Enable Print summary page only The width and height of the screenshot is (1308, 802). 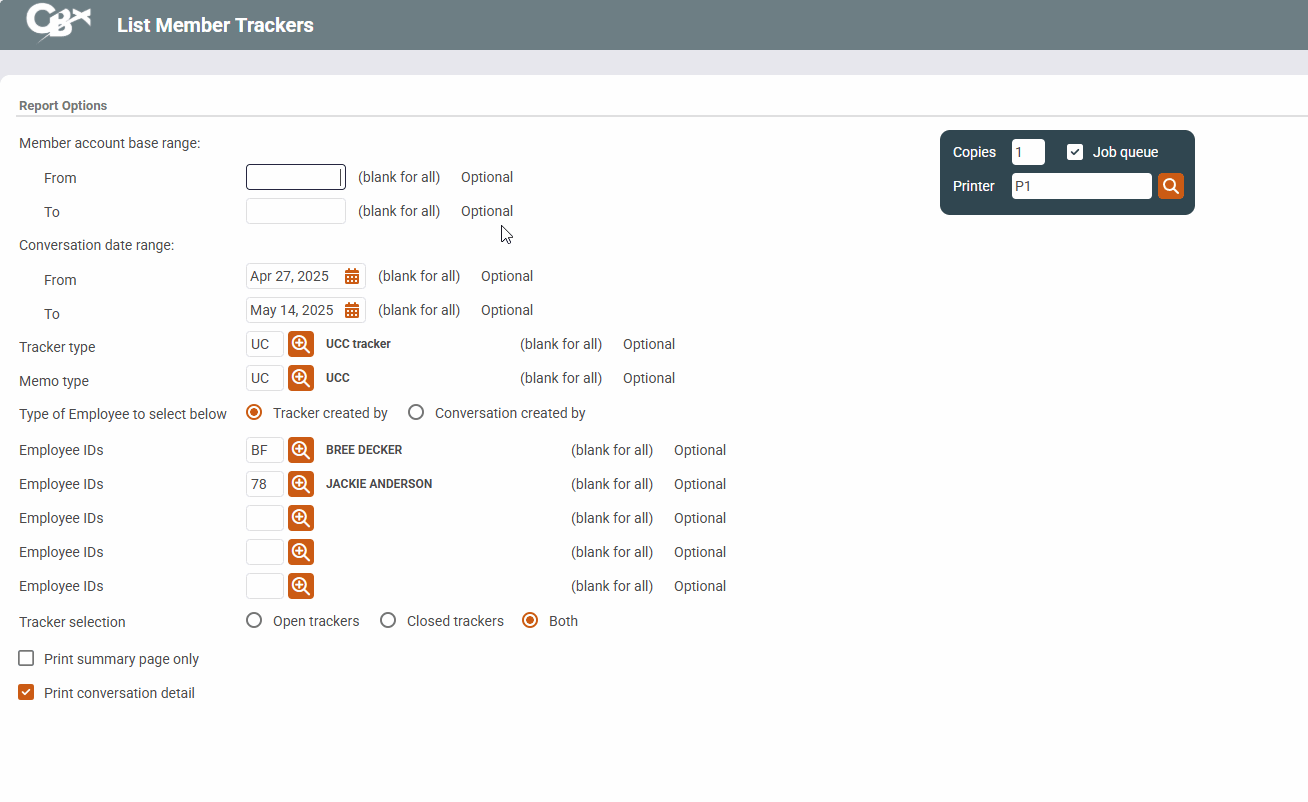[26, 659]
